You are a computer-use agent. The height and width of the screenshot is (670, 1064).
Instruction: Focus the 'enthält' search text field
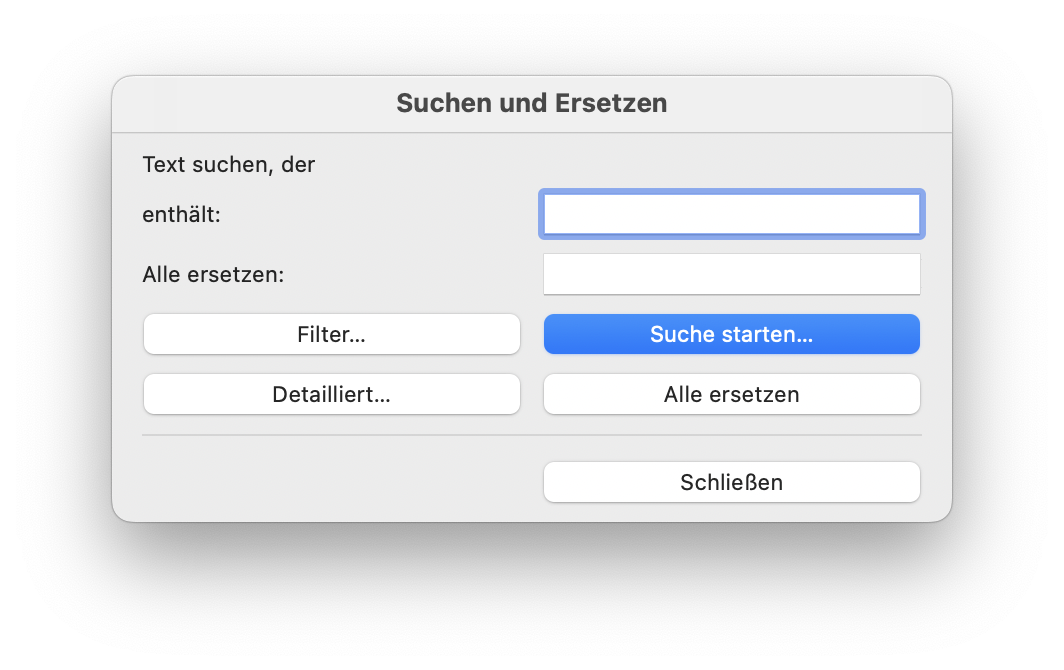[x=732, y=215]
